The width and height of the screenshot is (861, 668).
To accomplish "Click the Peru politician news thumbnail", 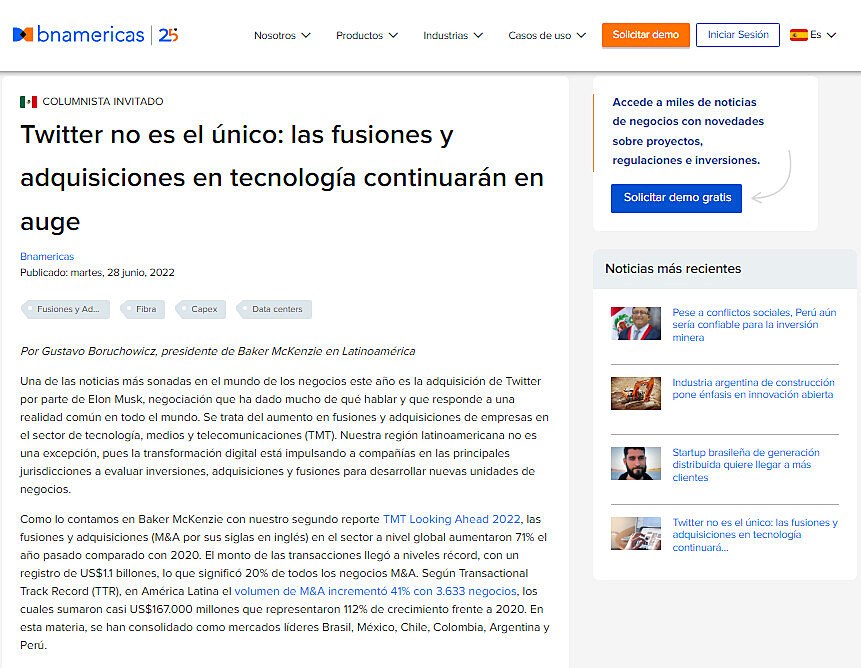I will [636, 323].
